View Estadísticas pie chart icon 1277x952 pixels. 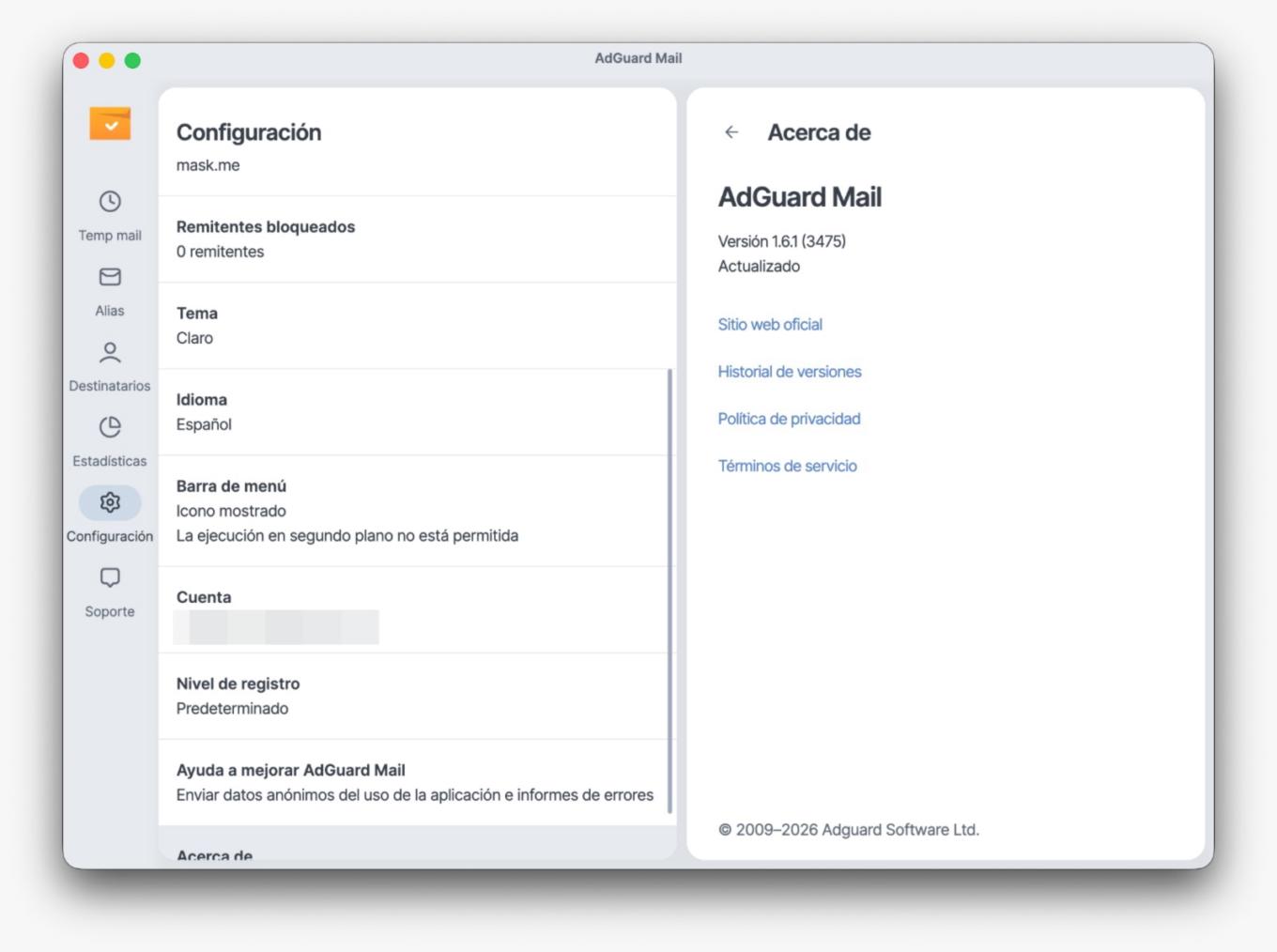pyautogui.click(x=110, y=427)
